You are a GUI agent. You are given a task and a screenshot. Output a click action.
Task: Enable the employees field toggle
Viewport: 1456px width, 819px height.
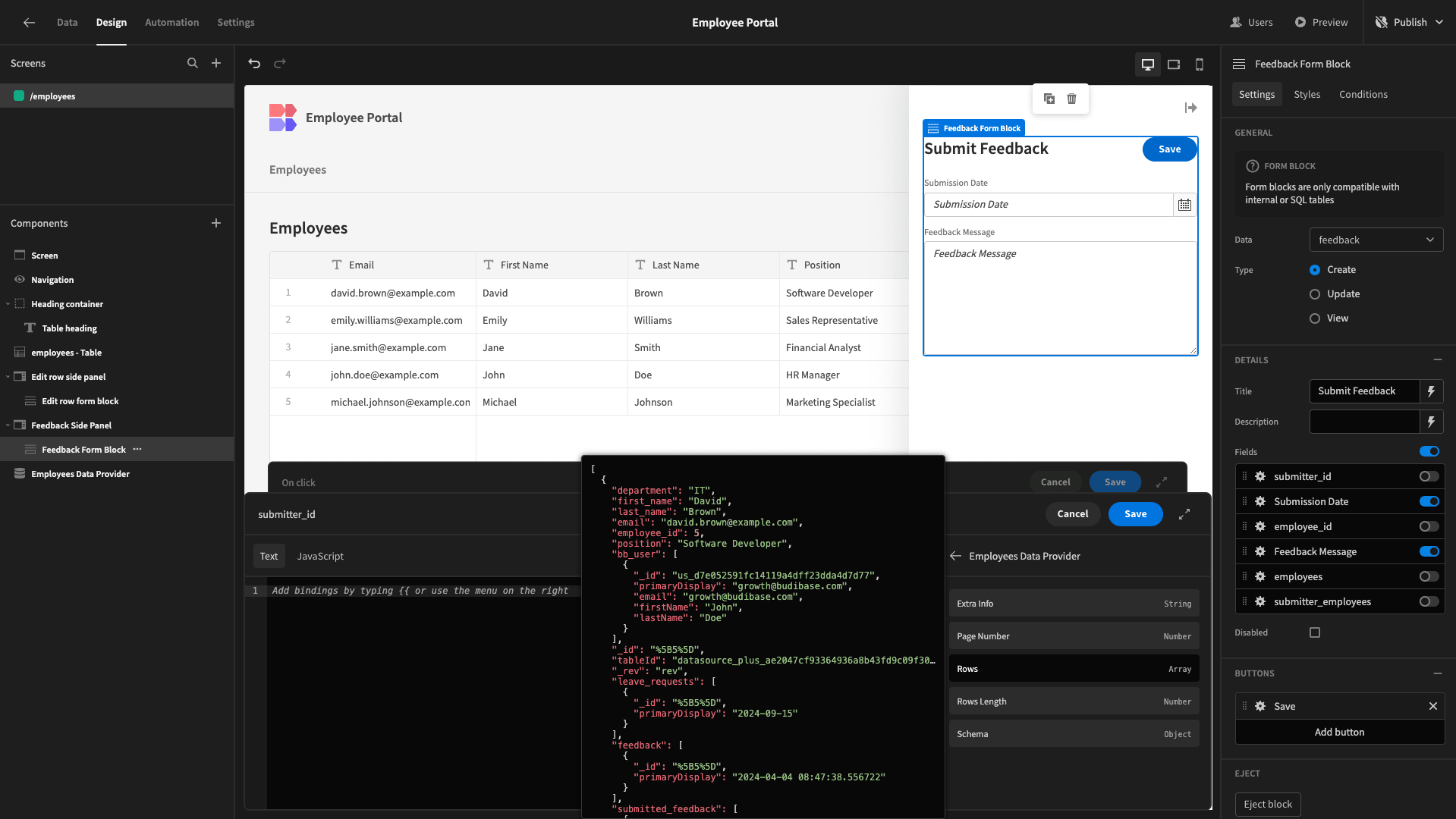point(1429,576)
